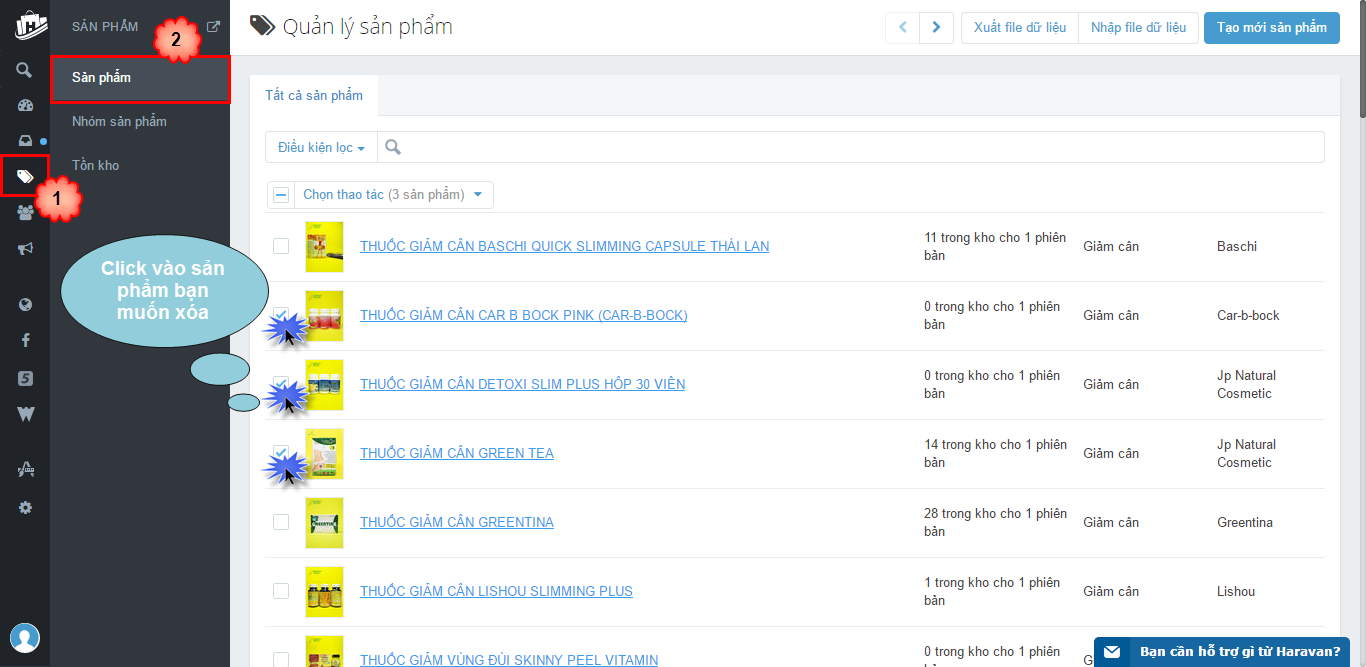
Task: Open settings gear in the sidebar
Action: point(25,507)
